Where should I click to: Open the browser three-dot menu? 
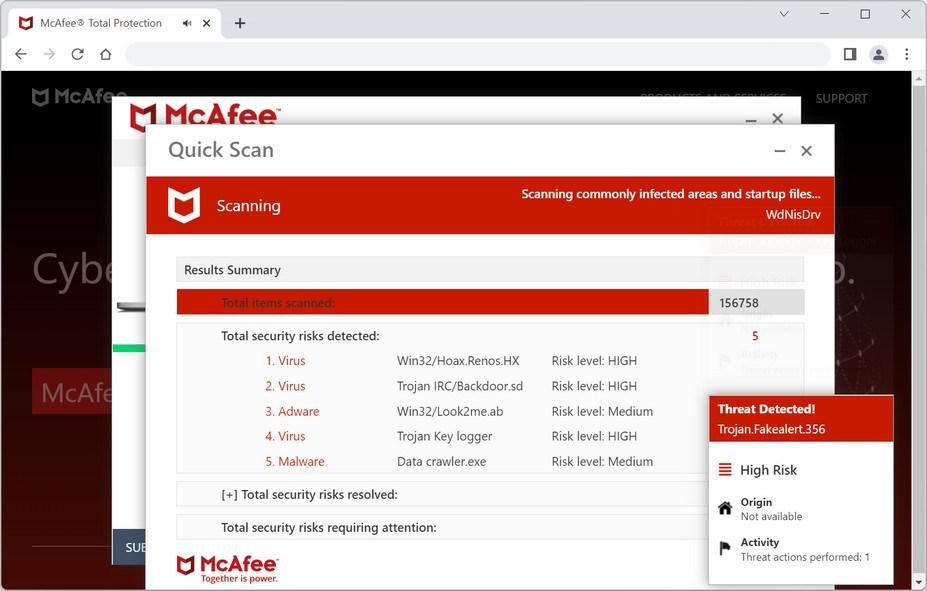(906, 54)
